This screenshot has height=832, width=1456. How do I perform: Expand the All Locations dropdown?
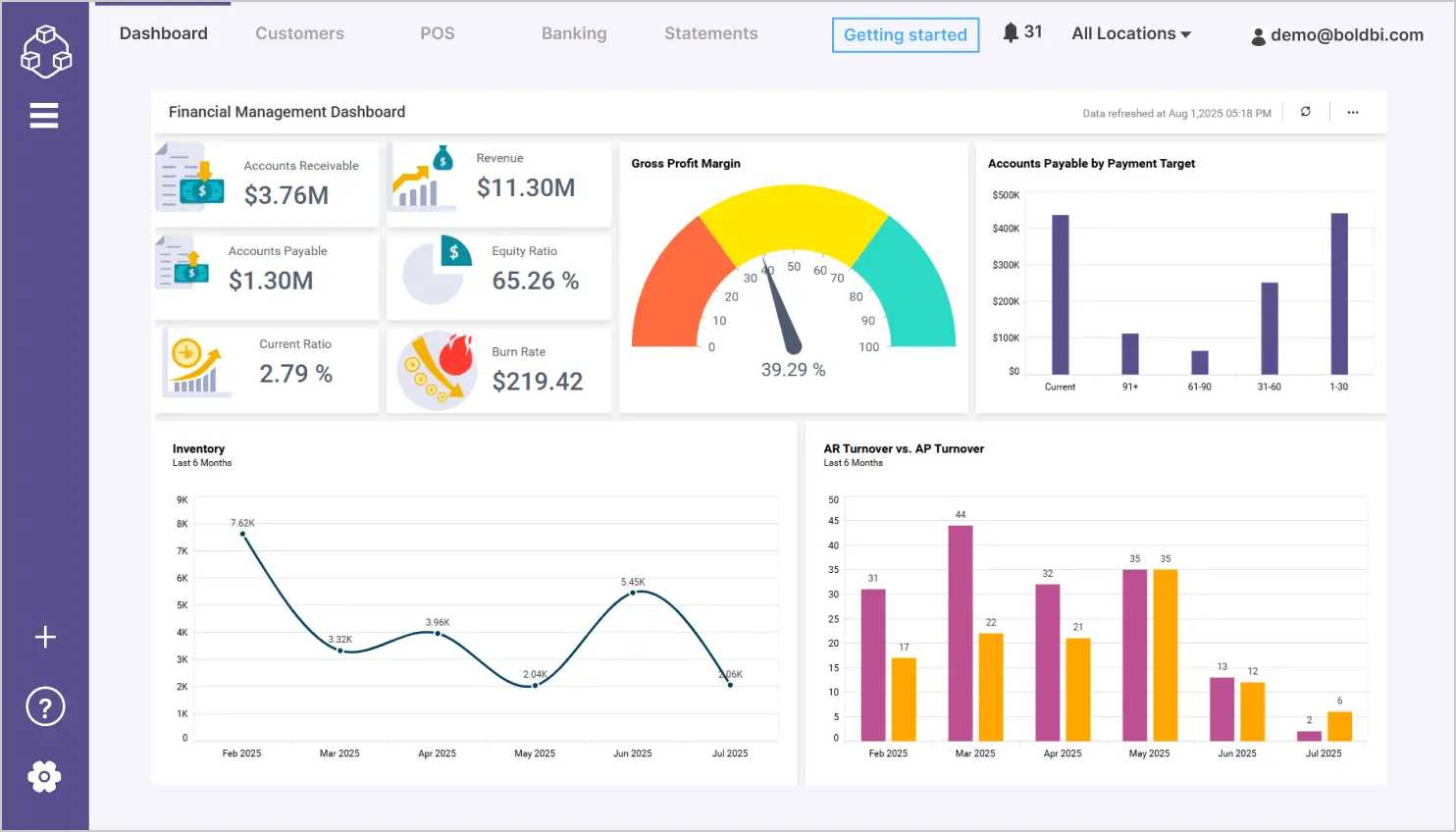(1130, 33)
